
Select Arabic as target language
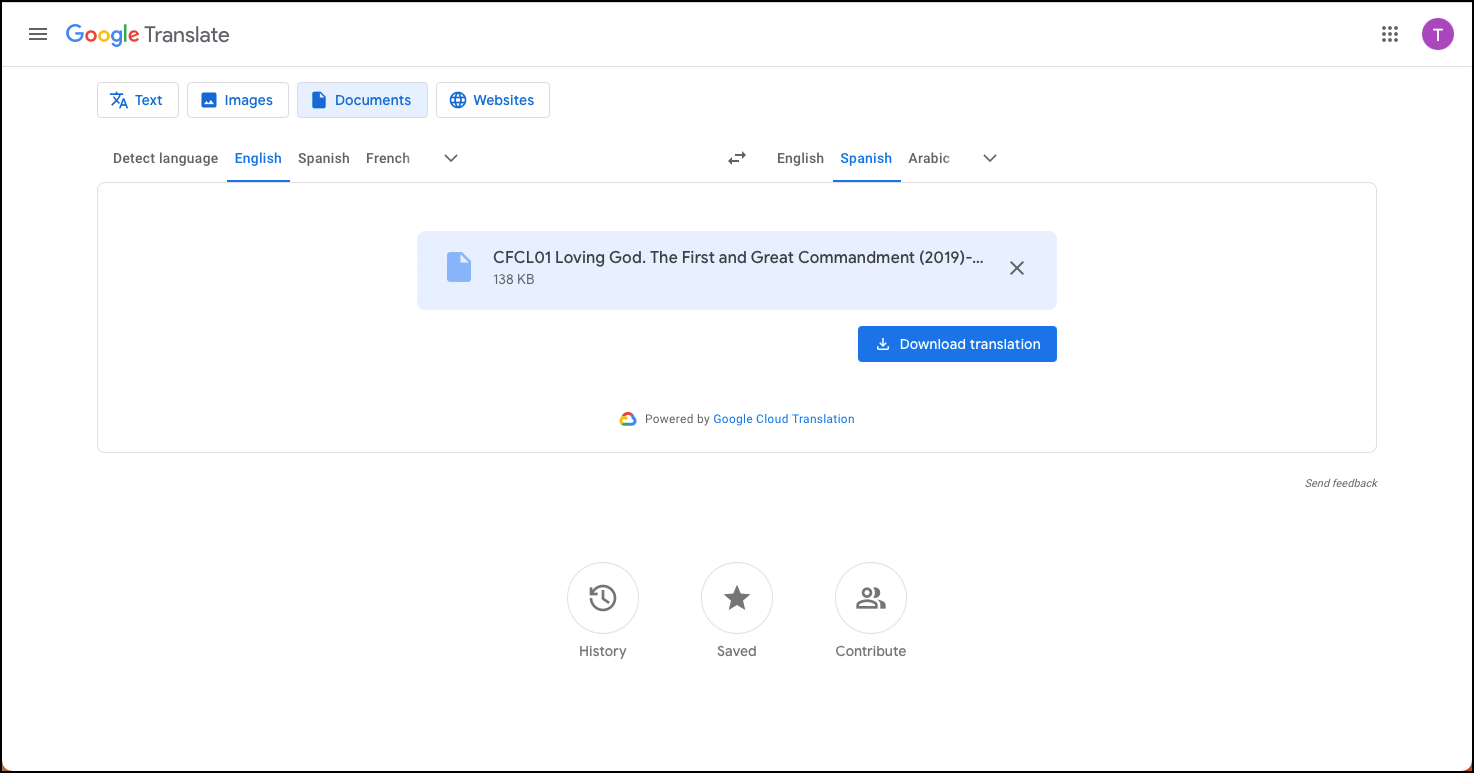coord(929,158)
